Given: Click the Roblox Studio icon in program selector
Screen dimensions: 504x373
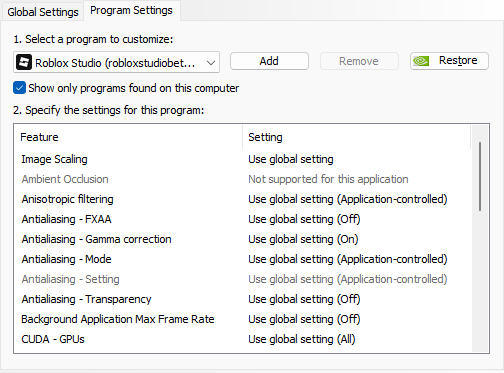Looking at the screenshot, I should coord(24,62).
